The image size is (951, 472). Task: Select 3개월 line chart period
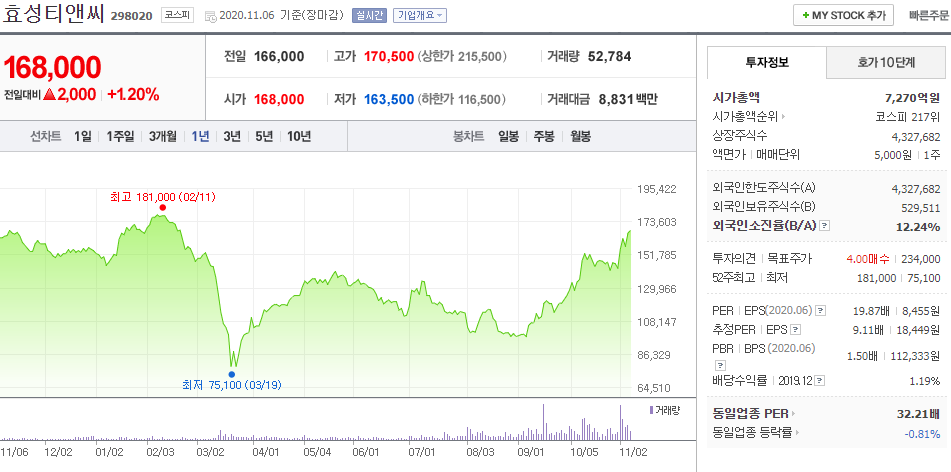click(163, 137)
